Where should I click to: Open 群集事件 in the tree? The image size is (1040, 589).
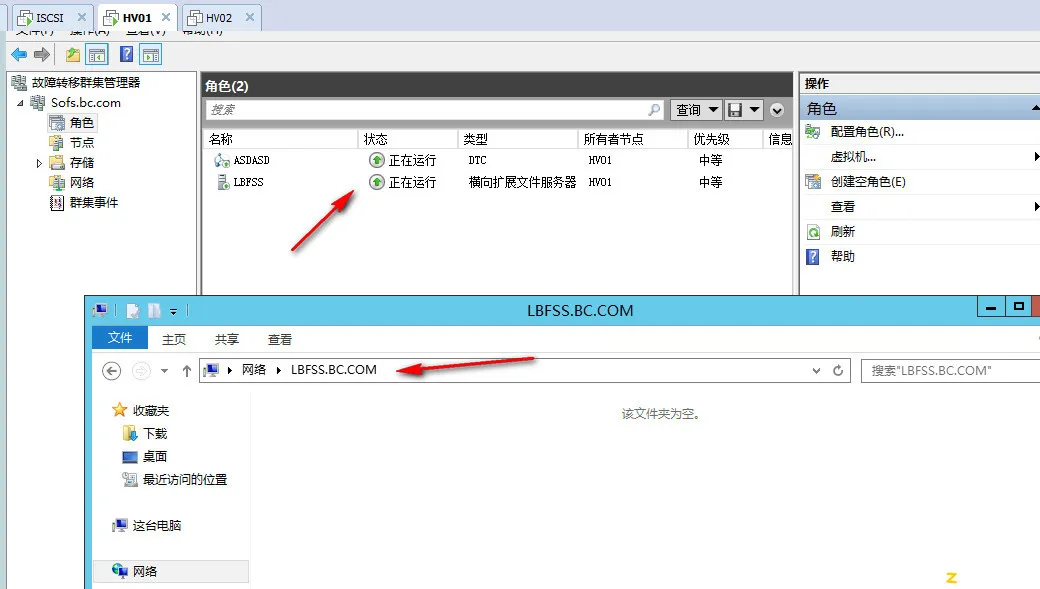point(94,202)
